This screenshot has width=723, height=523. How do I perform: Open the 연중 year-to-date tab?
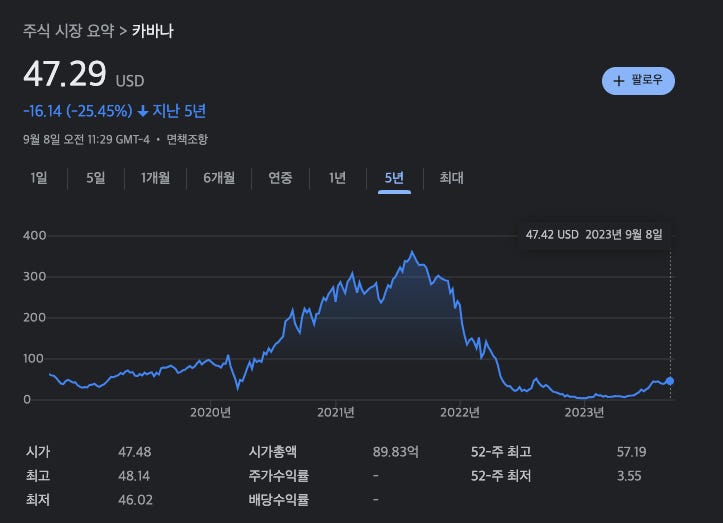point(280,178)
